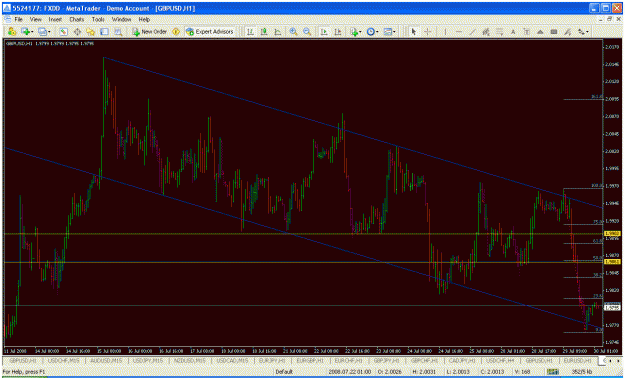Expand the Templates dropdown arrow
This screenshot has height=378, width=625.
(x=394, y=32)
